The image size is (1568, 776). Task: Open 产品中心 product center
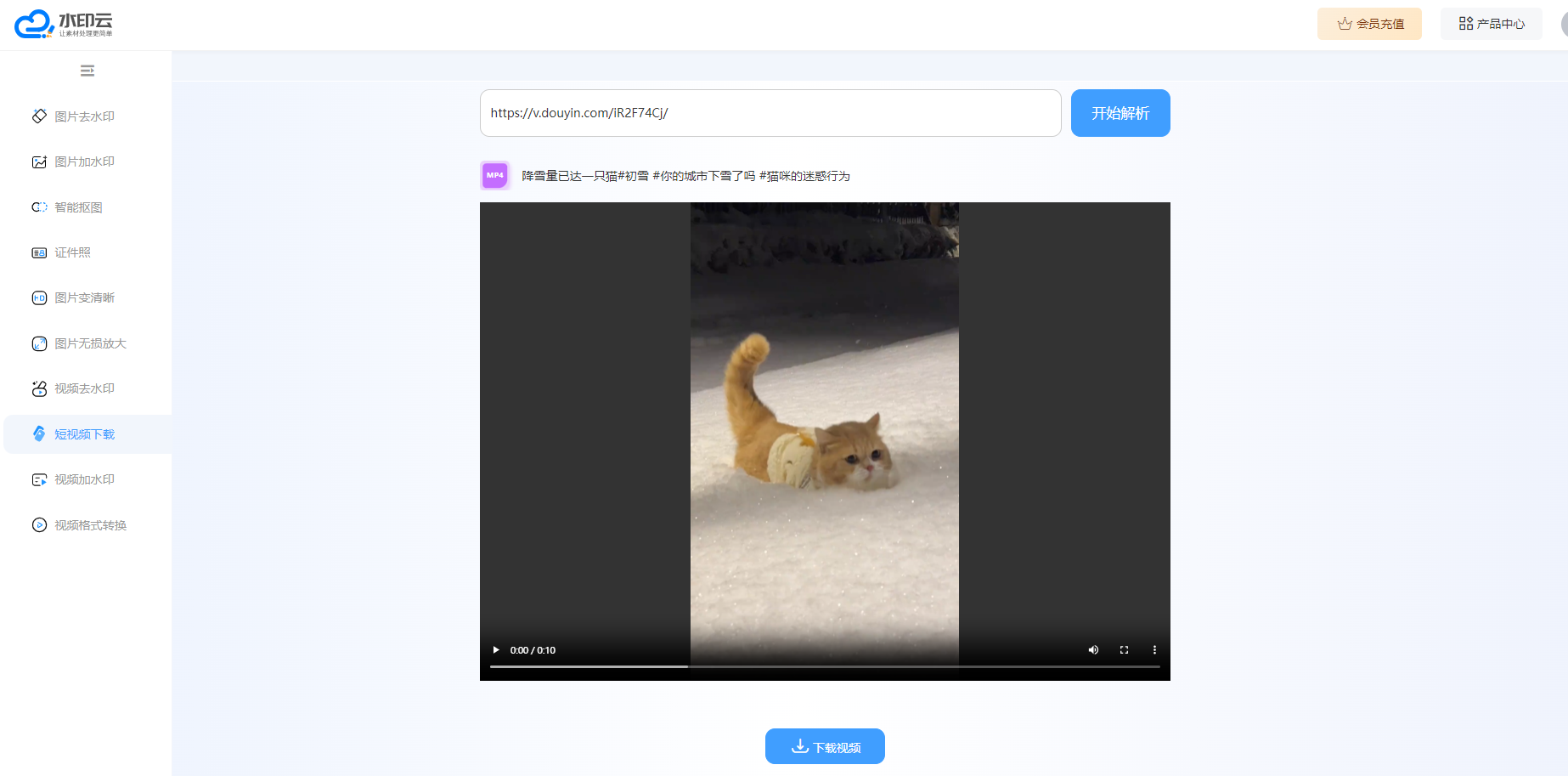click(x=1492, y=24)
